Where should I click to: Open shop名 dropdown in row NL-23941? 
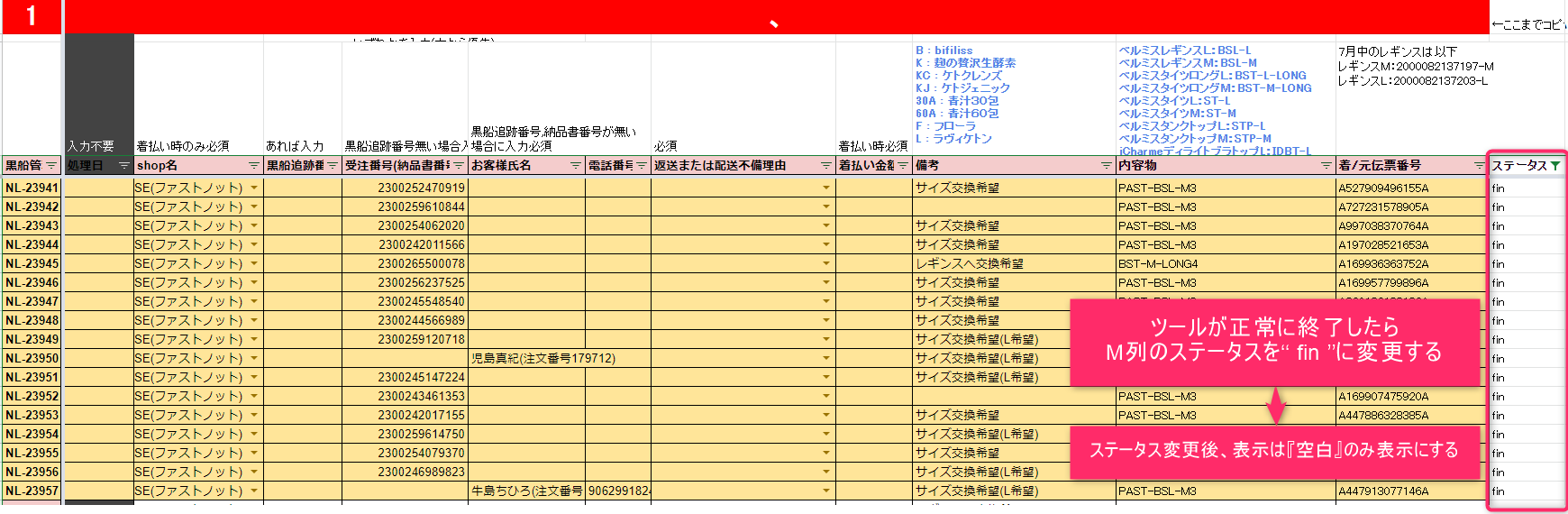coord(254,188)
